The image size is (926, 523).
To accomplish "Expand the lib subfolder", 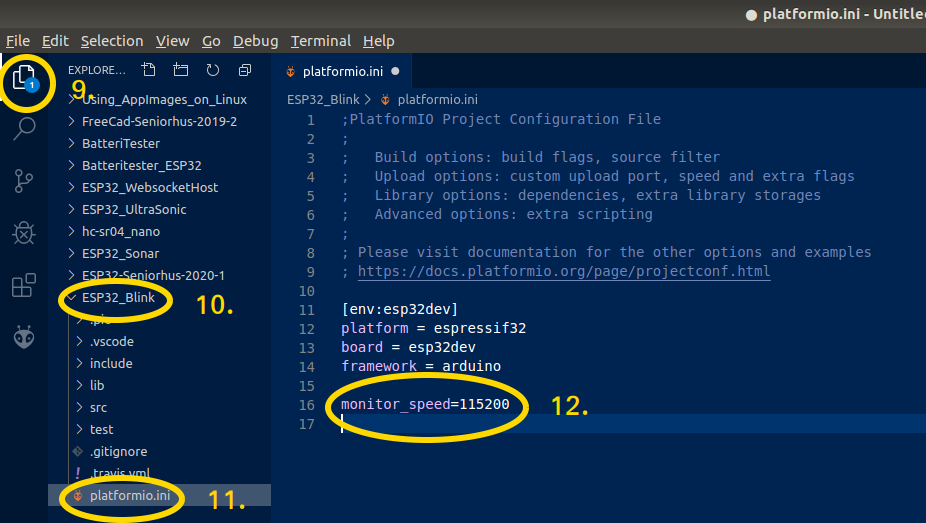I will pyautogui.click(x=159, y=385).
